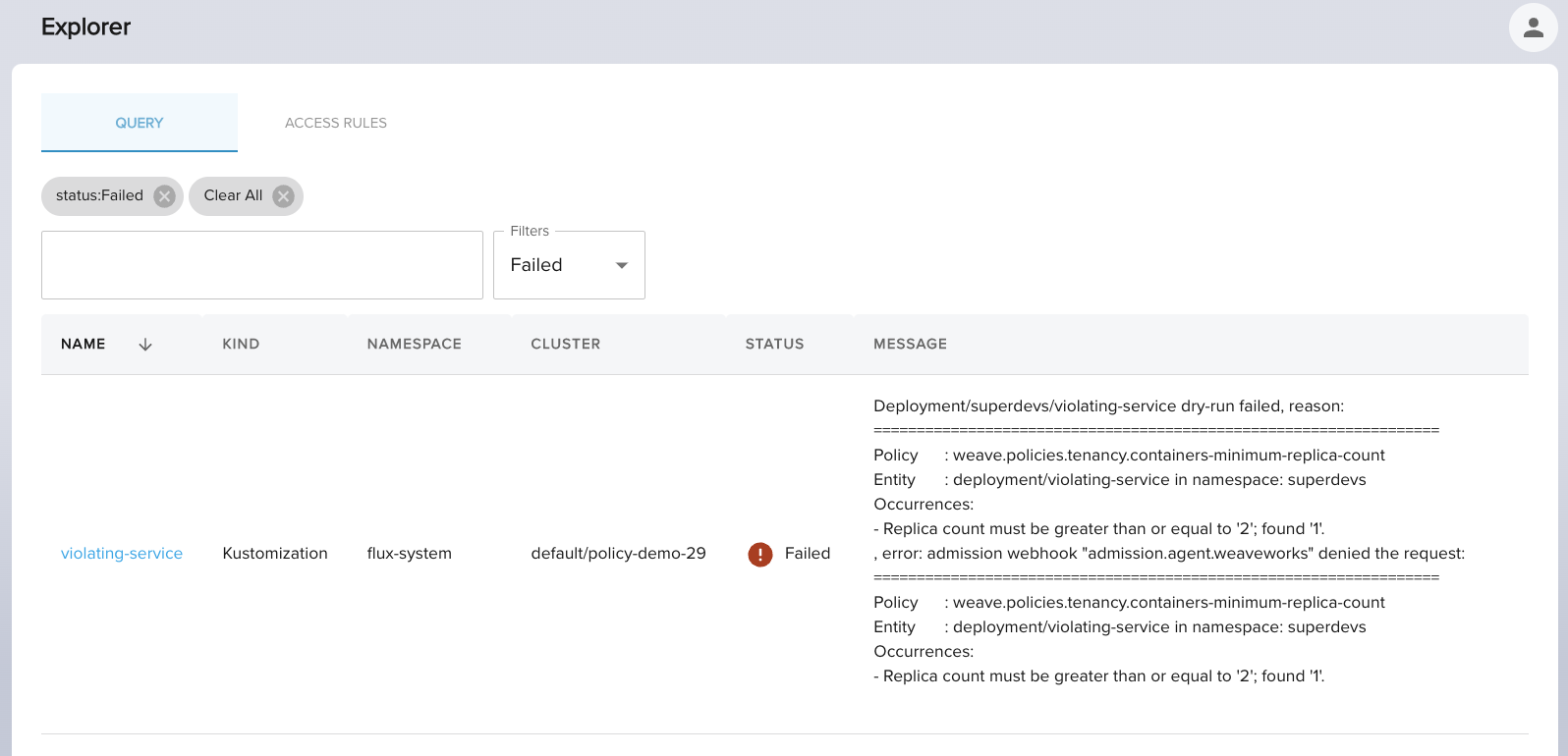Click the status:Failed chip label
This screenshot has height=756, width=1568.
(x=99, y=195)
